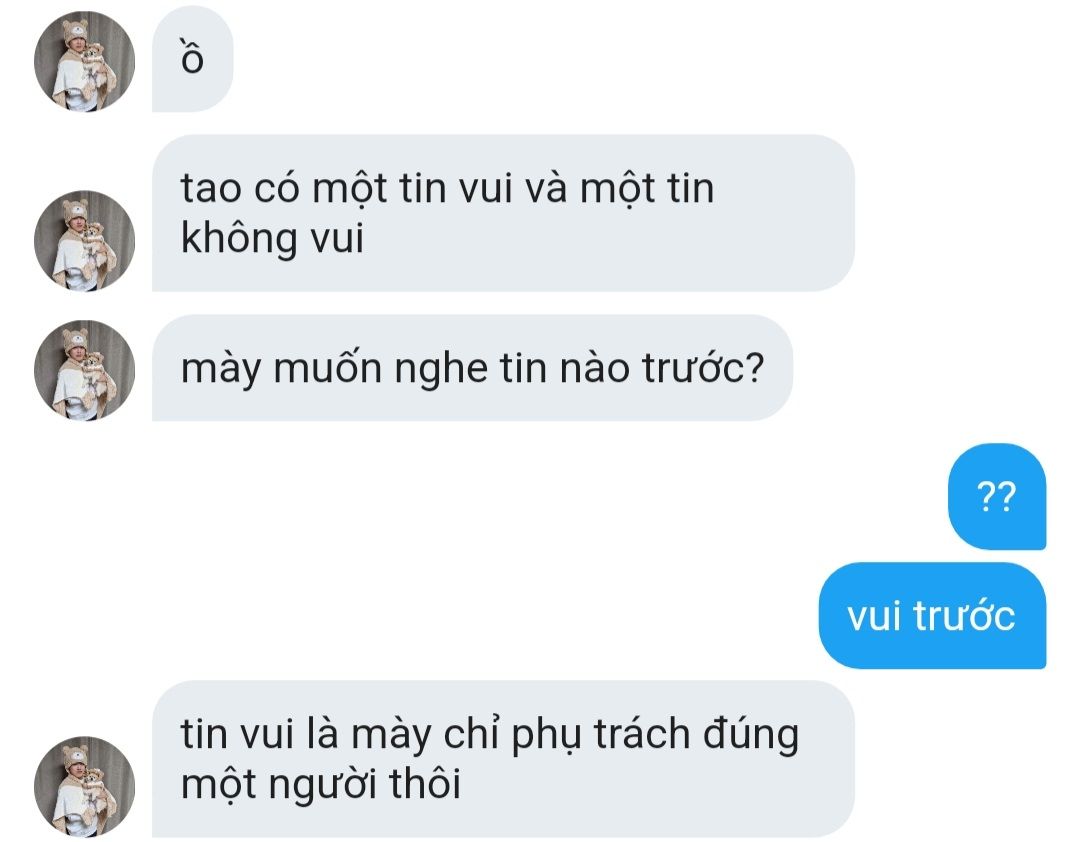Open sender's avatar beside the "ồ" message
This screenshot has width=1080, height=842.
[84, 61]
